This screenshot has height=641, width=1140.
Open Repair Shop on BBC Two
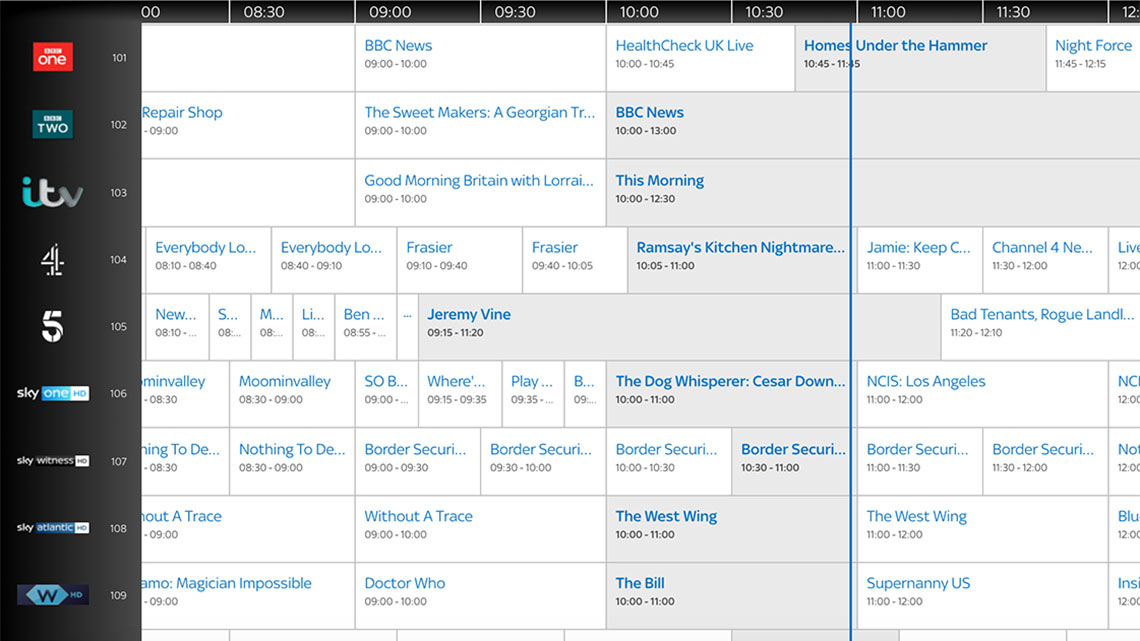point(248,124)
